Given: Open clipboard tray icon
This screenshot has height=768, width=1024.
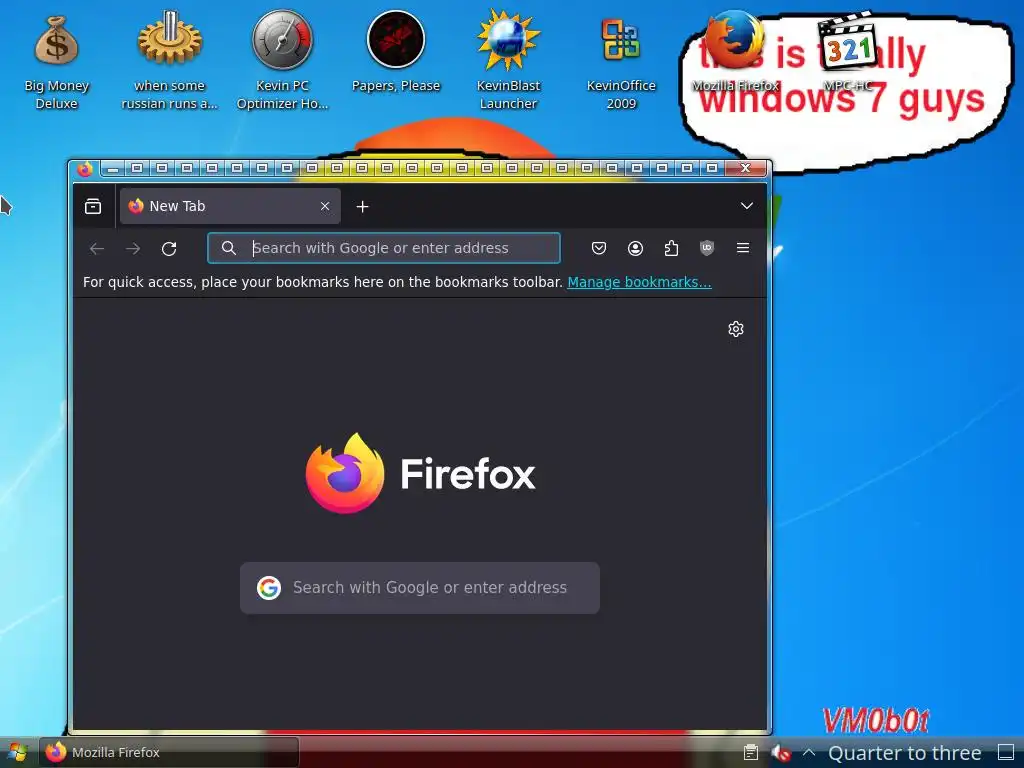Looking at the screenshot, I should point(751,753).
